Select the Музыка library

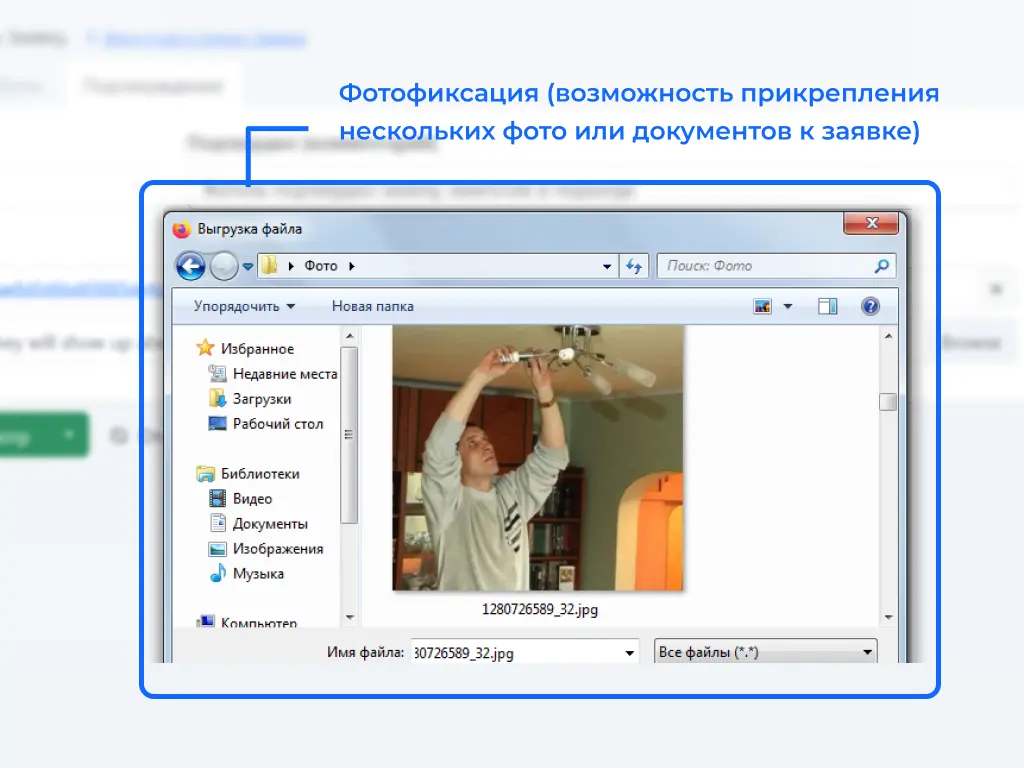pyautogui.click(x=257, y=574)
